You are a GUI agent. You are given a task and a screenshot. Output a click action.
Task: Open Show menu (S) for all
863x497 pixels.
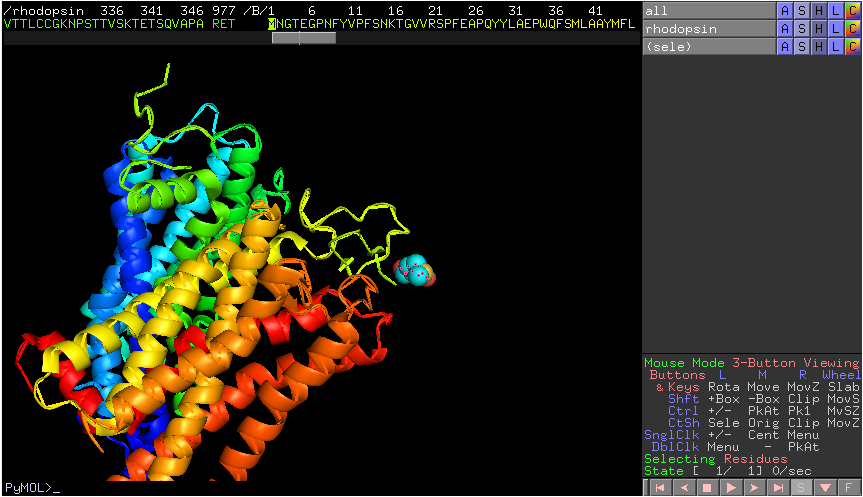[802, 10]
